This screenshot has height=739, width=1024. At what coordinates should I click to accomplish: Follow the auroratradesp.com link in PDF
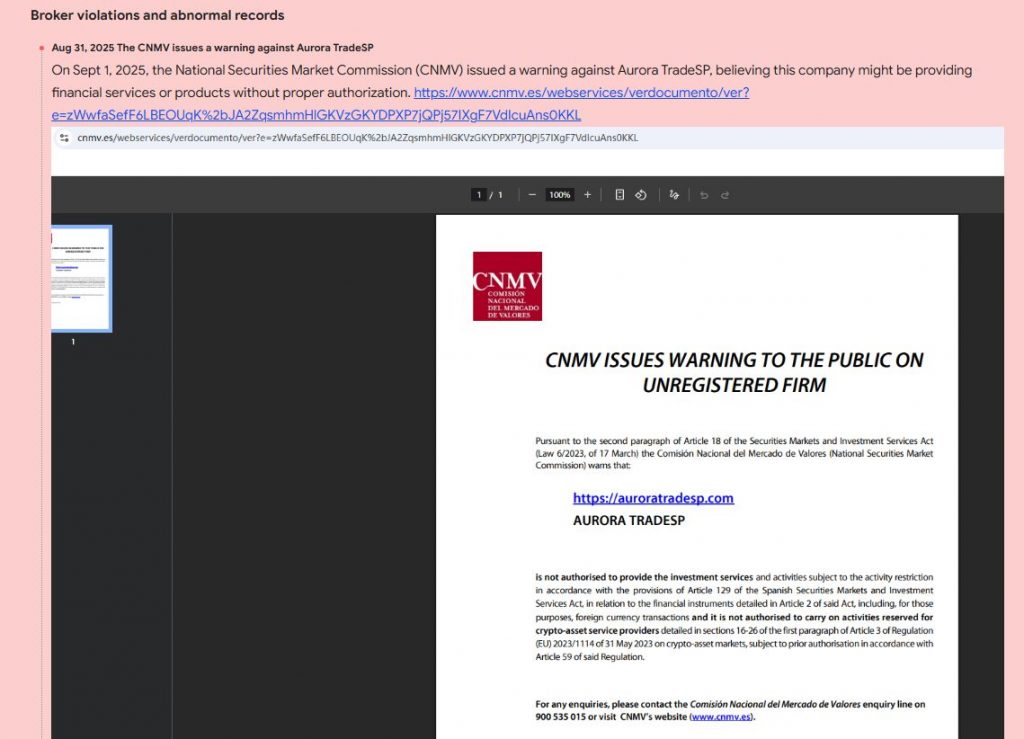coord(653,498)
